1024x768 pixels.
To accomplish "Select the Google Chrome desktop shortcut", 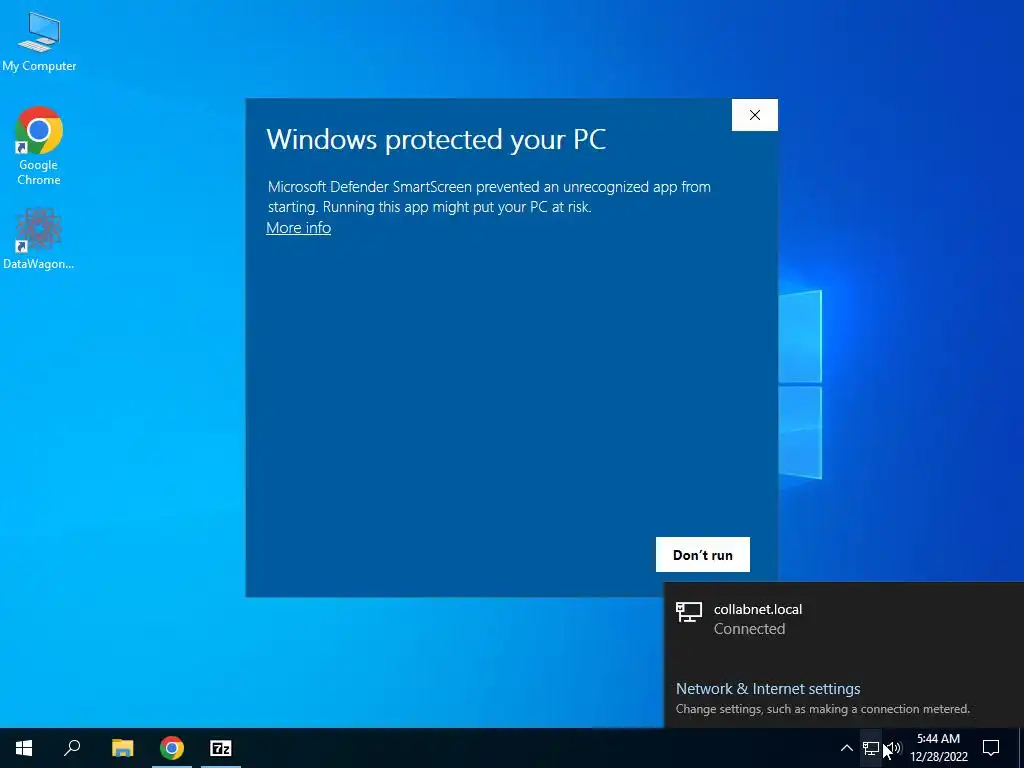I will pos(39,146).
